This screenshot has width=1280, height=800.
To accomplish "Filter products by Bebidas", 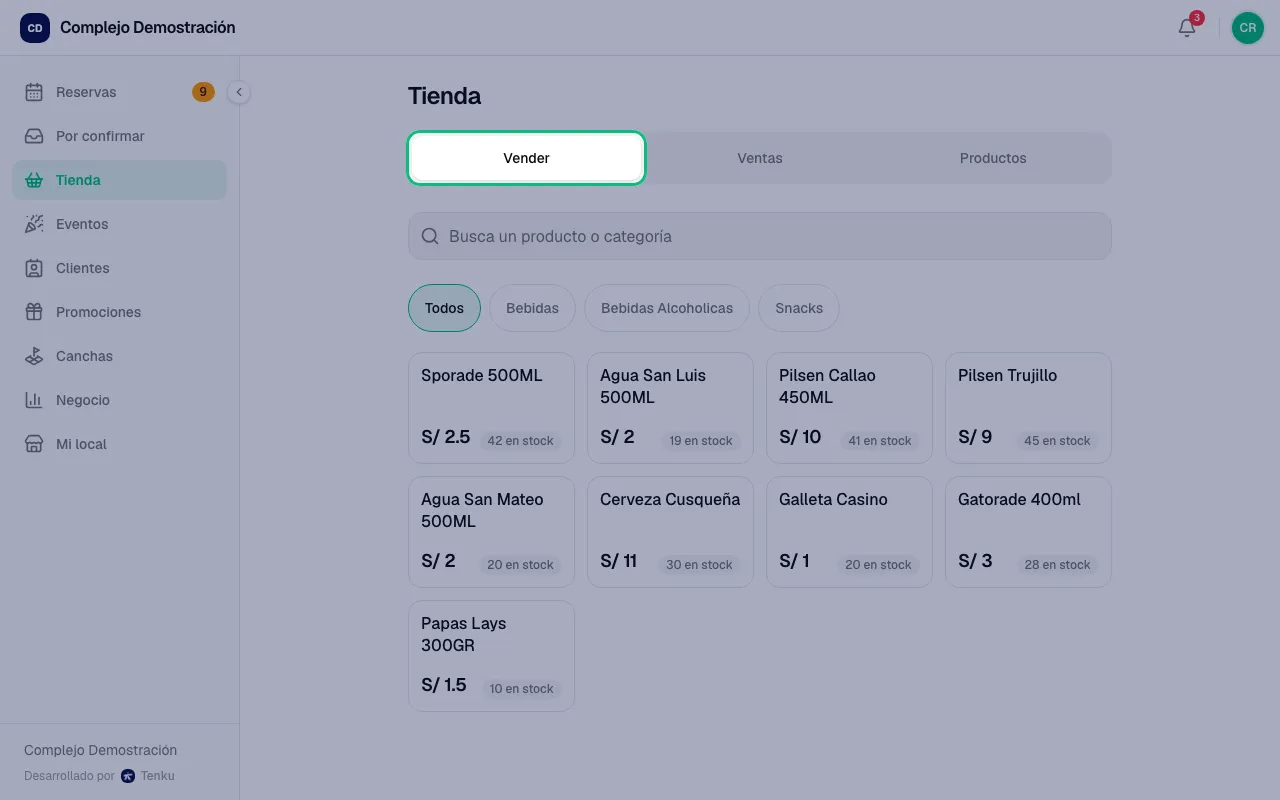I will [x=532, y=308].
